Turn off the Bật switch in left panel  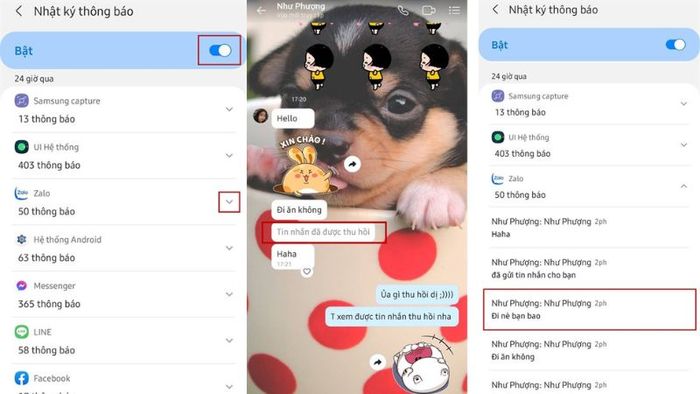click(220, 50)
